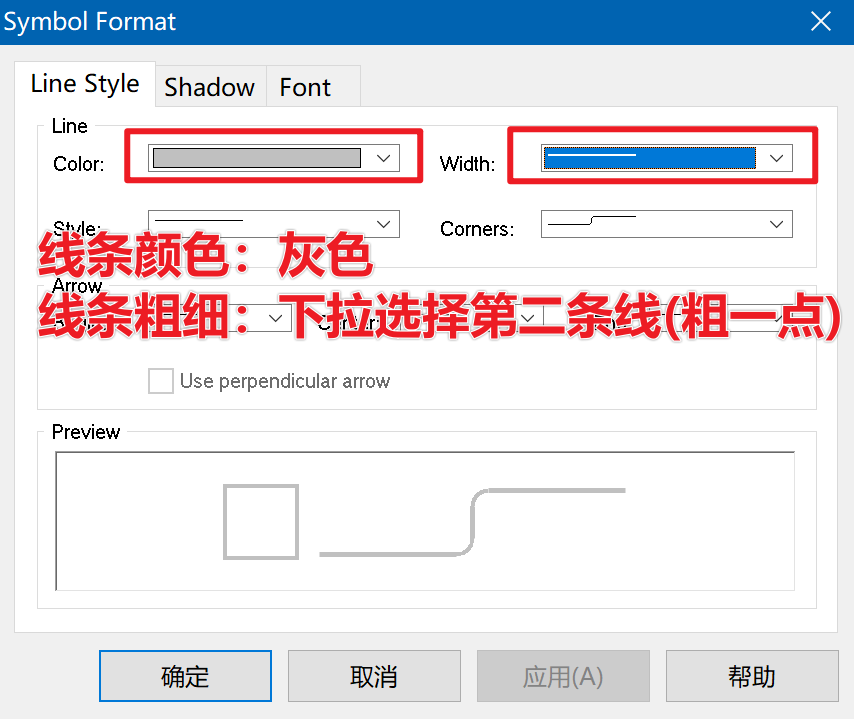Open the Width dropdown chevron
The height and width of the screenshot is (719, 854).
pos(777,158)
